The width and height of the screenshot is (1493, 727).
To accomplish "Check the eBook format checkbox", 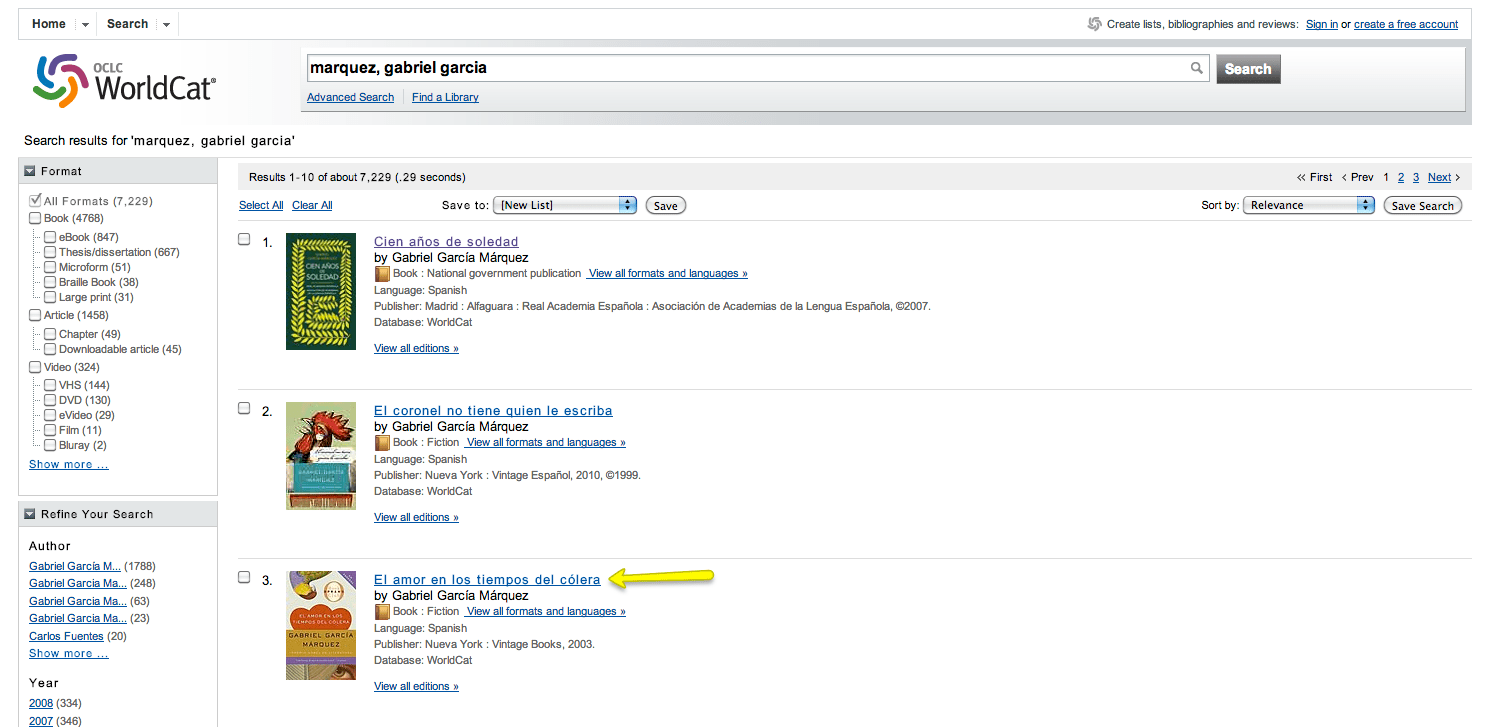I will click(x=50, y=237).
